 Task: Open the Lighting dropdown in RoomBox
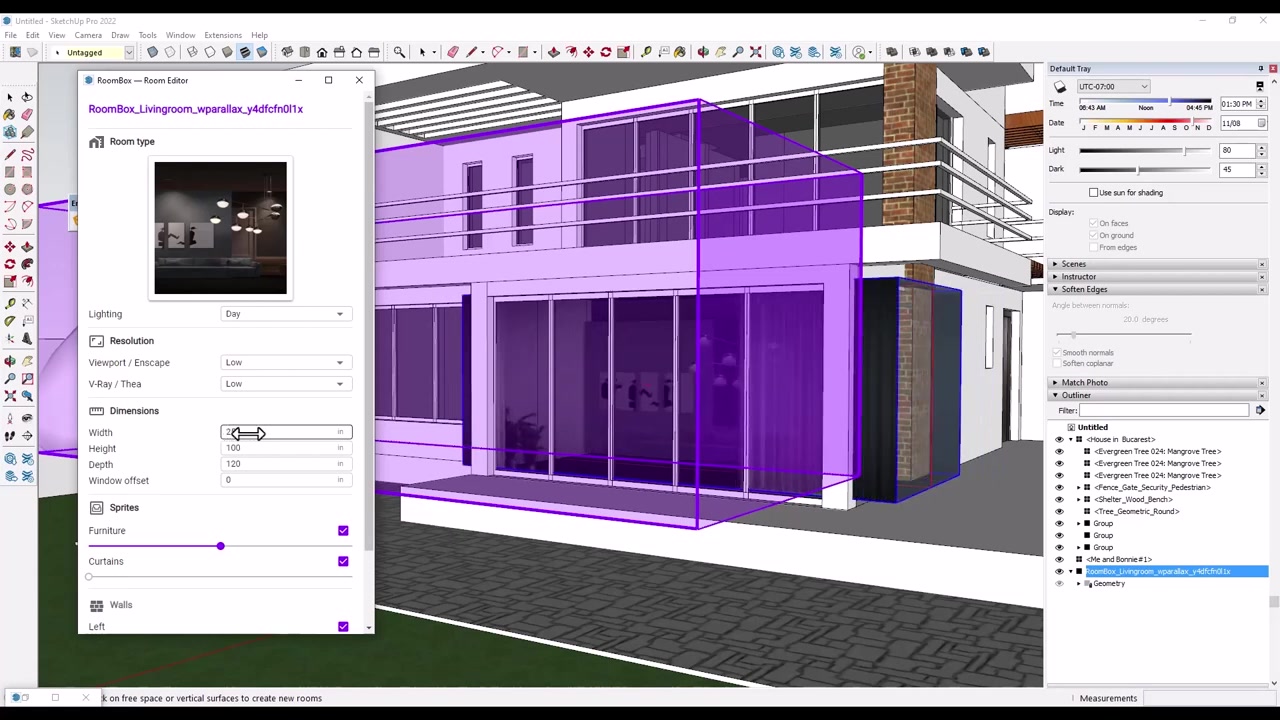point(285,313)
